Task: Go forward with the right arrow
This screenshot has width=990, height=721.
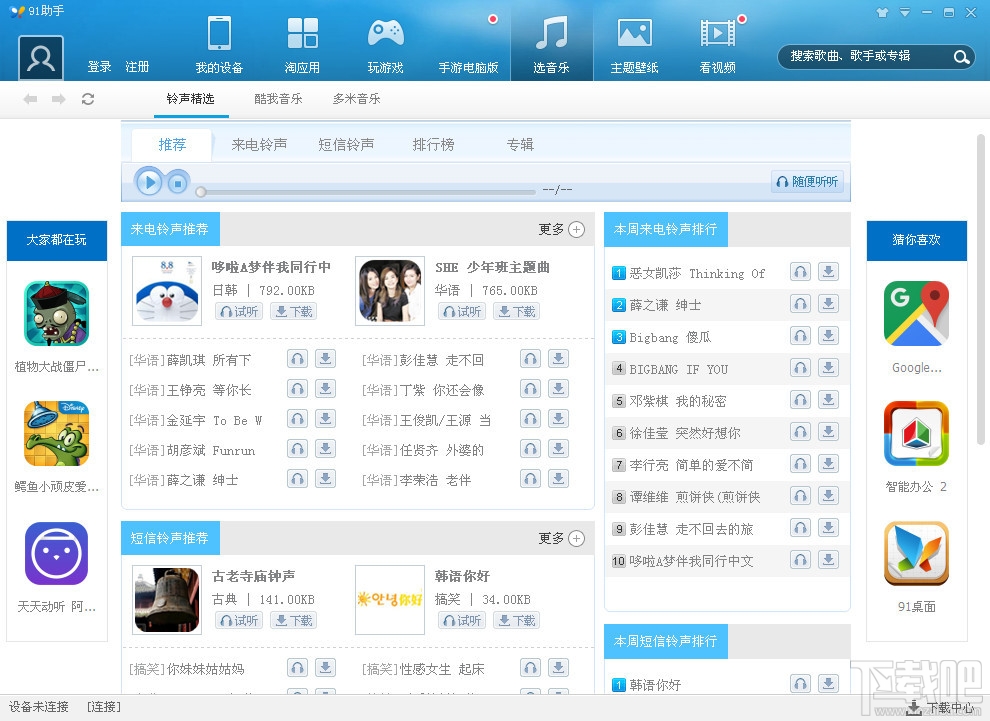Action: [x=59, y=99]
